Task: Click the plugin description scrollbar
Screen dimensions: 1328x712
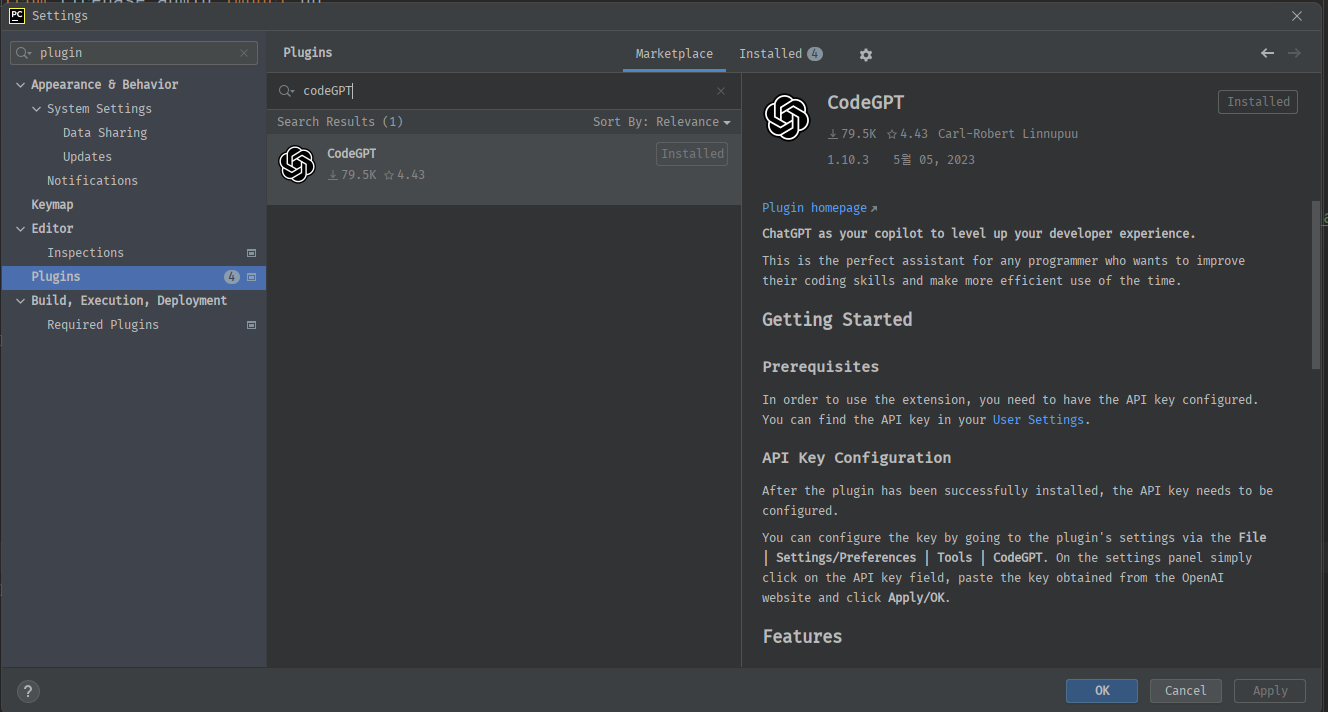Action: 1316,285
